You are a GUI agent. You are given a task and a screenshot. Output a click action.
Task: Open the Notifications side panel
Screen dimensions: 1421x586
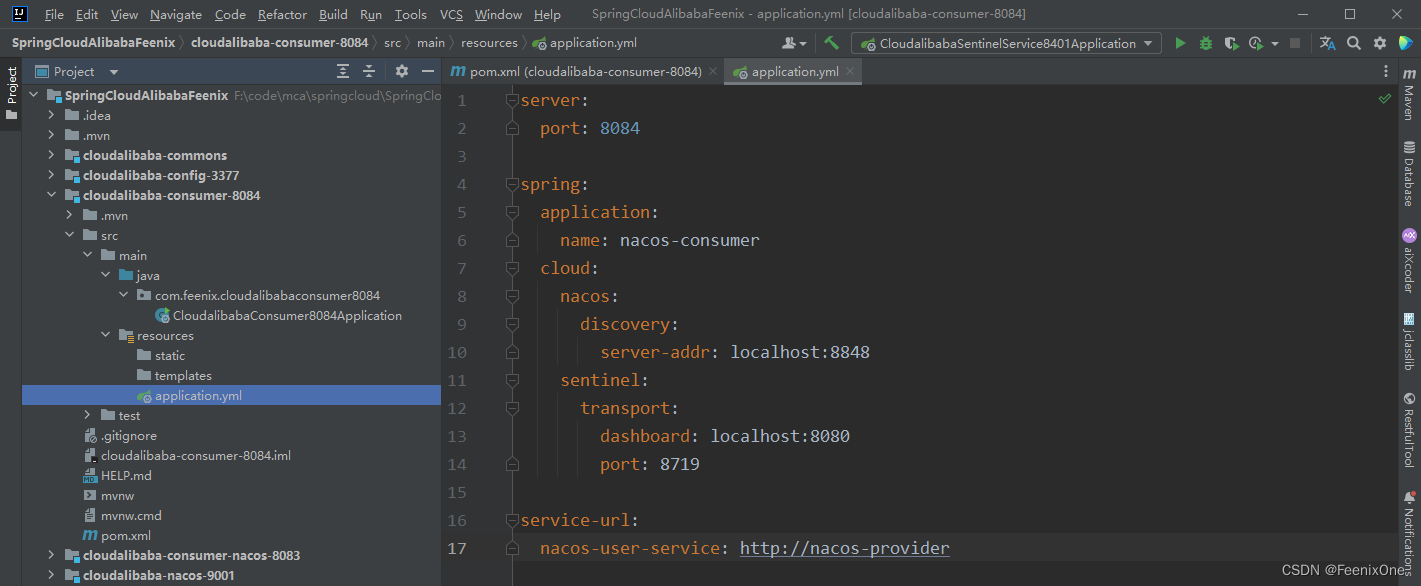coord(1409,532)
